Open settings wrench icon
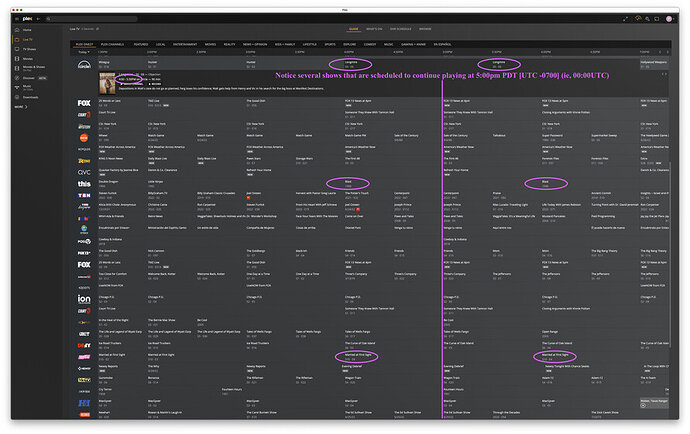Image resolution: width=690 pixels, height=434 pixels. coord(647,19)
